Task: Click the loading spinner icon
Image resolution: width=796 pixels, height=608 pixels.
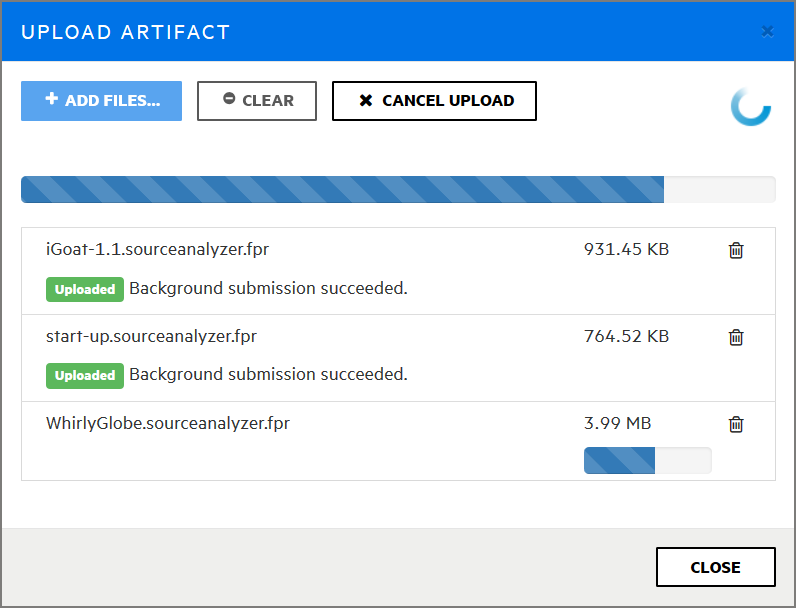Action: (751, 106)
